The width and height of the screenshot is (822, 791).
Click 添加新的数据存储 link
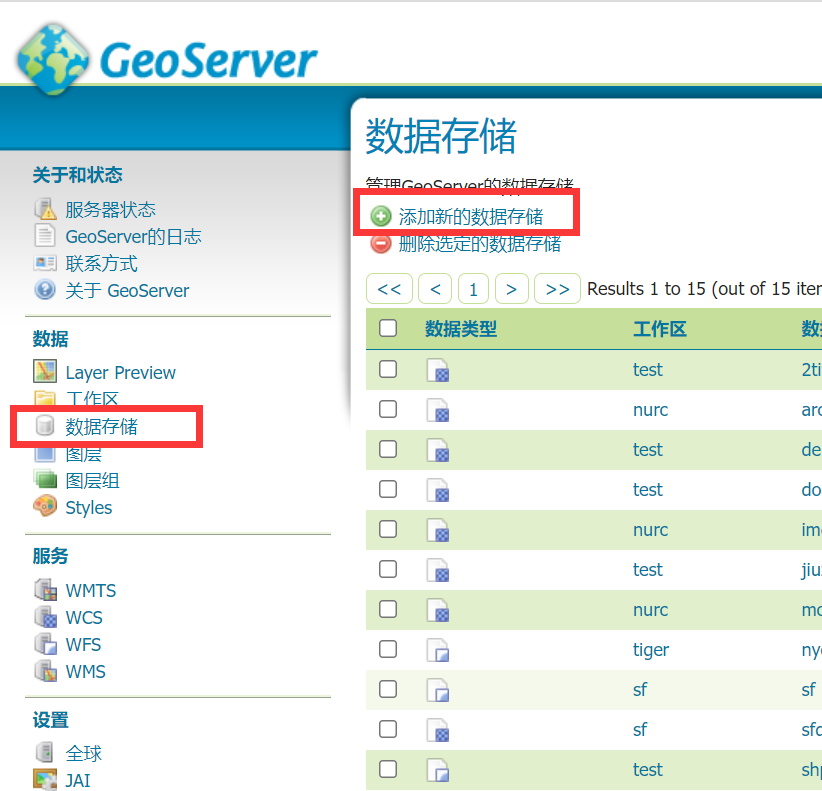tap(471, 216)
